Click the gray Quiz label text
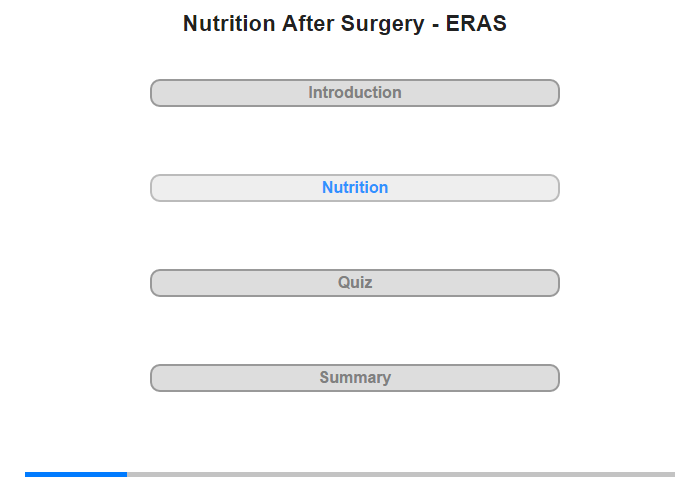700x480 pixels. pyautogui.click(x=355, y=283)
